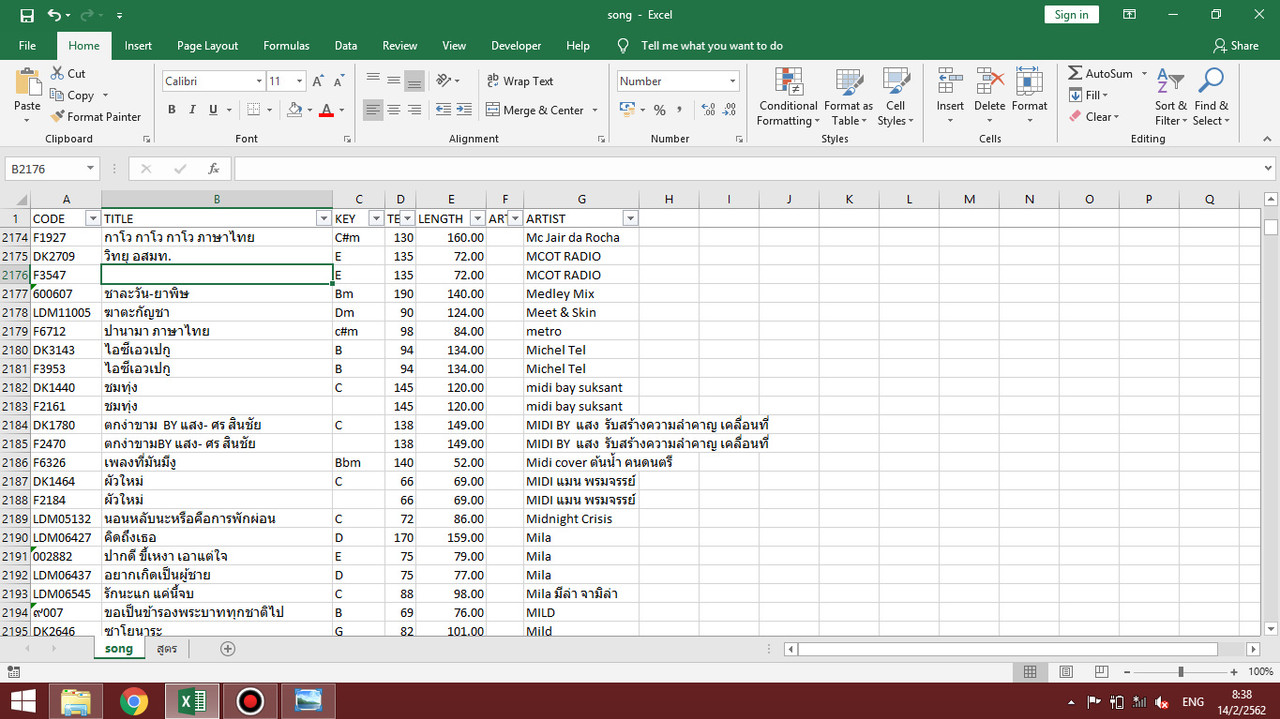The width and height of the screenshot is (1280, 719).
Task: Toggle bottom vertical alignment
Action: (414, 81)
